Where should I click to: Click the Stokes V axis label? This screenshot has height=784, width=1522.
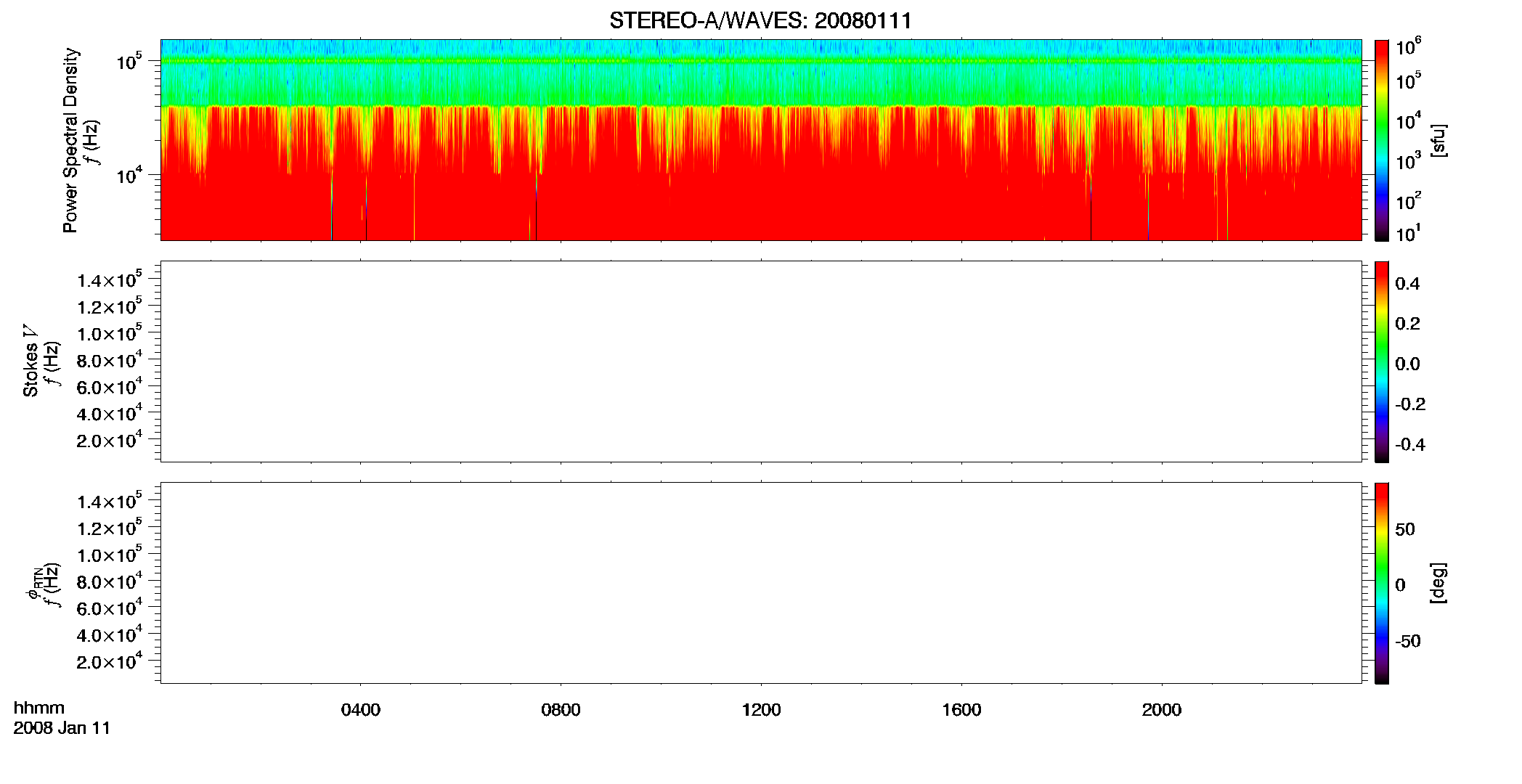coord(31,361)
